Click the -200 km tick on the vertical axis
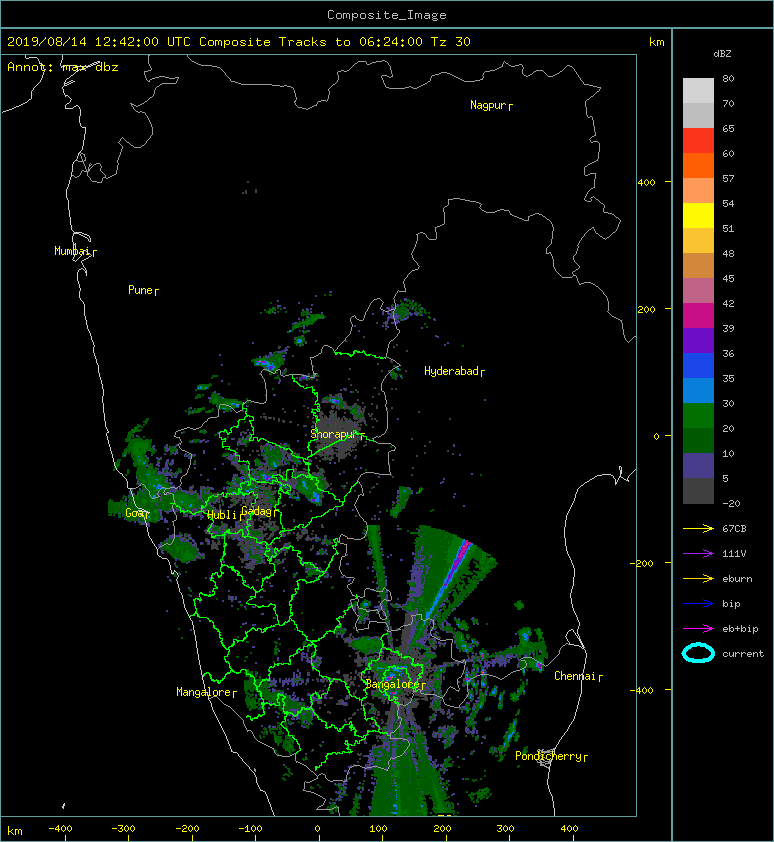Screen dimensions: 774x842 click(643, 563)
